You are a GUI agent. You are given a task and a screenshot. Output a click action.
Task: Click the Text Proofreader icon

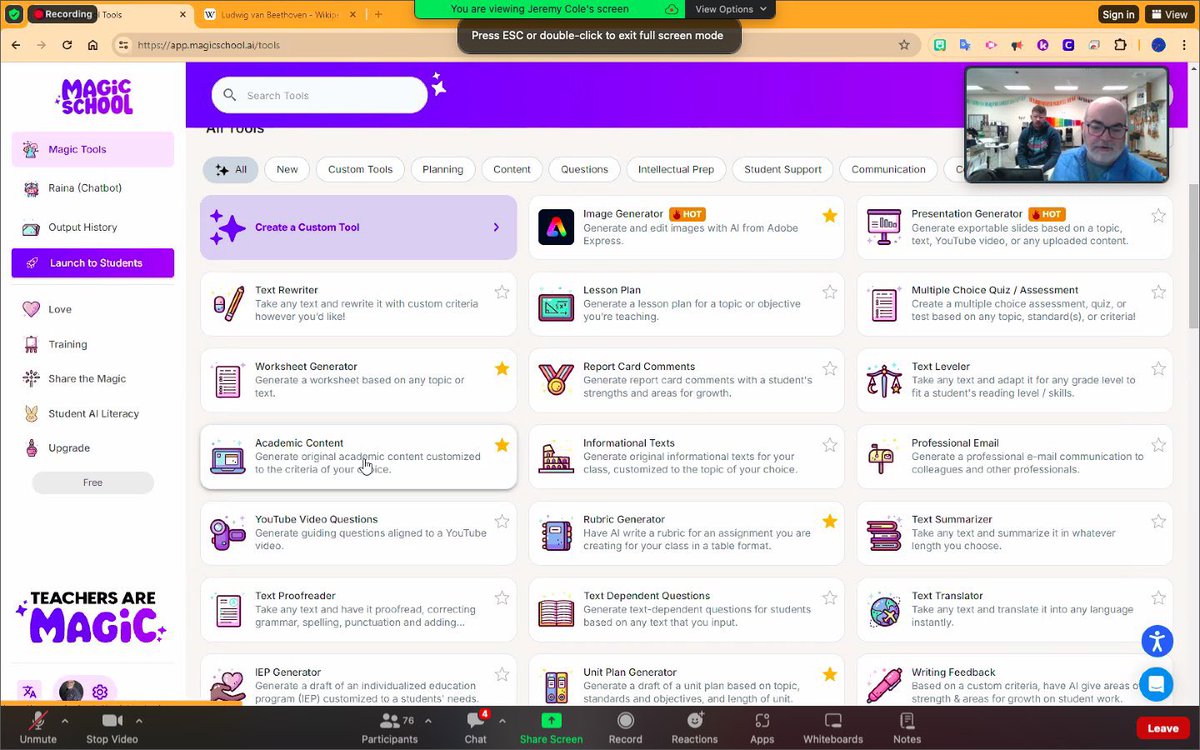(228, 609)
